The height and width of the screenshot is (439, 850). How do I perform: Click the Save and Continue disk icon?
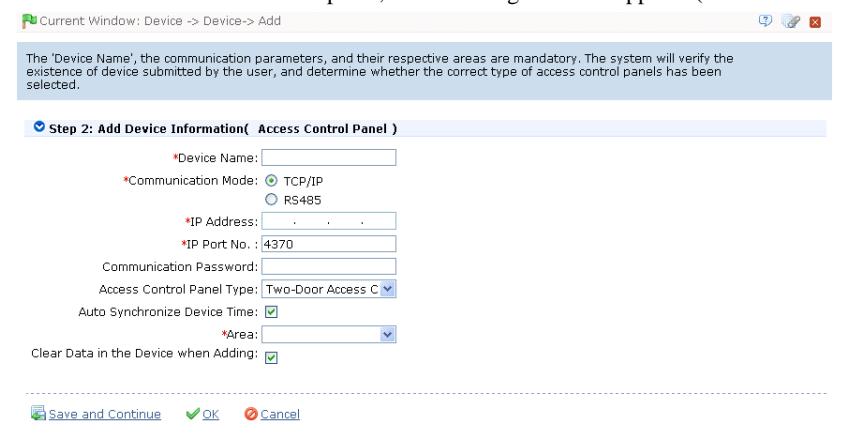tap(38, 414)
